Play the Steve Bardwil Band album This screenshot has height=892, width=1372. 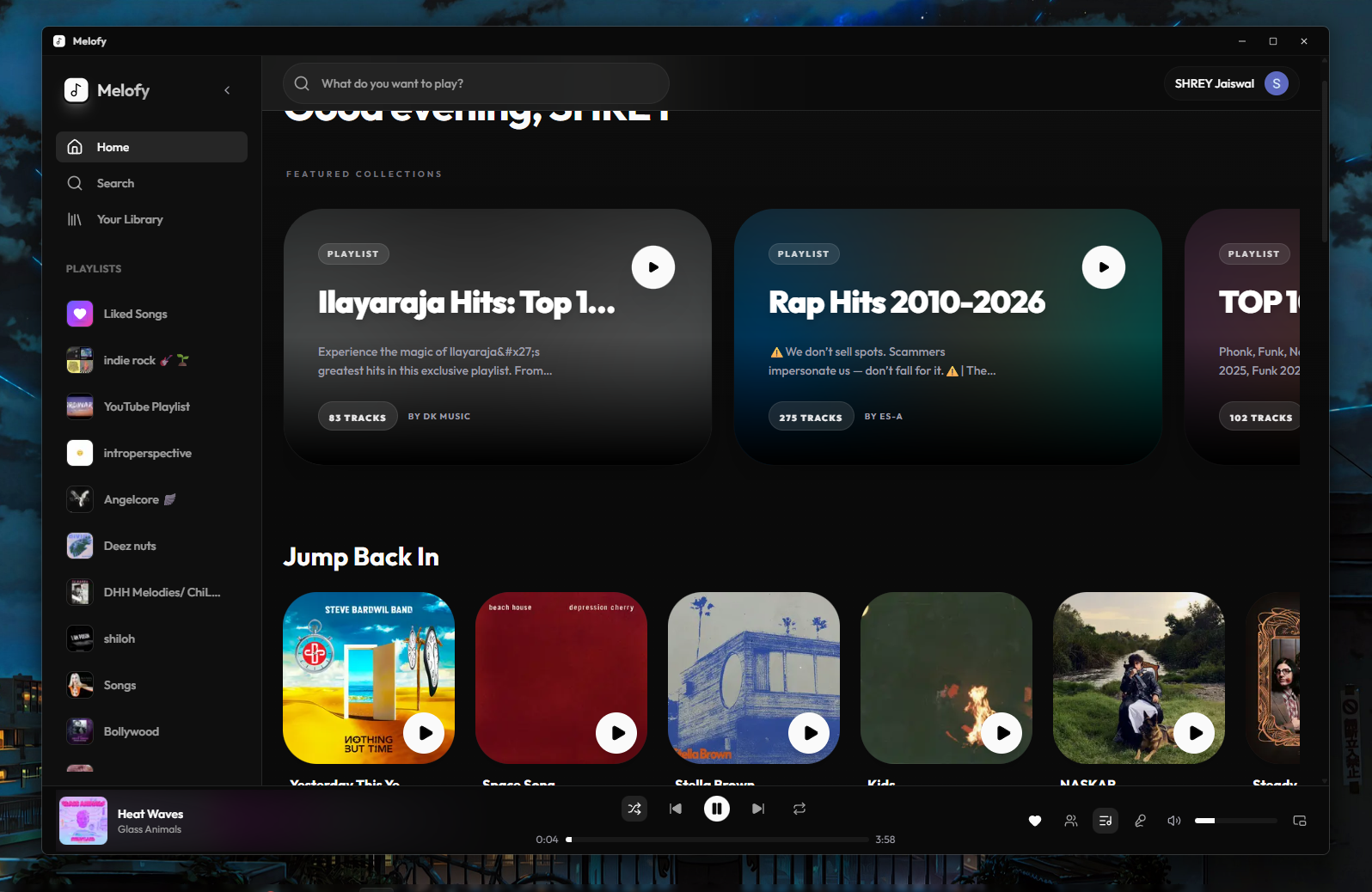pos(425,733)
